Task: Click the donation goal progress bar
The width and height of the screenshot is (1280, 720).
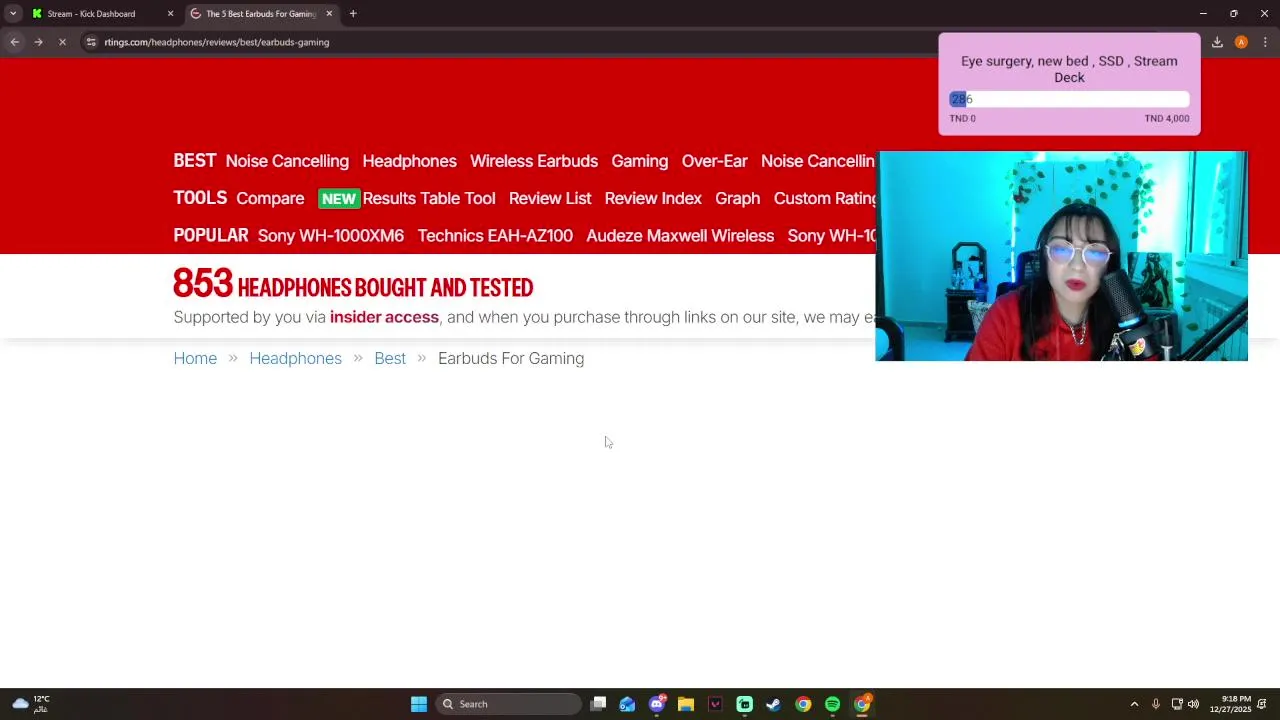Action: [1069, 99]
